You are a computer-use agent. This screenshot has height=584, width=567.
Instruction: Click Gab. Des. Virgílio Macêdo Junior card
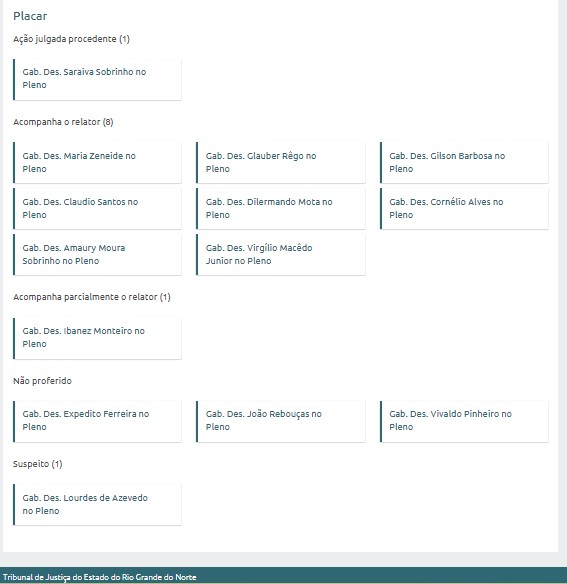coord(281,254)
